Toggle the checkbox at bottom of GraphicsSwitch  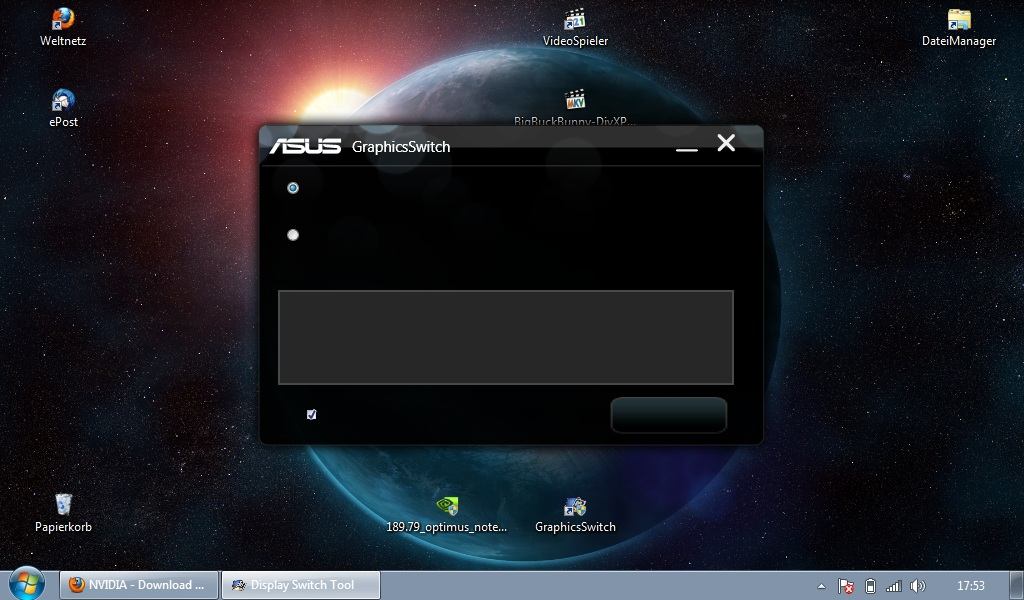click(x=312, y=415)
